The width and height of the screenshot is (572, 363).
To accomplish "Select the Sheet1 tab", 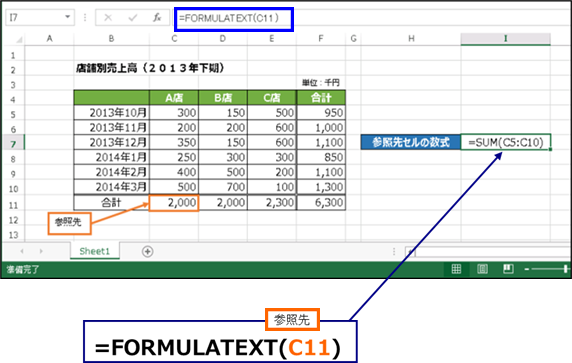I will pyautogui.click(x=94, y=251).
